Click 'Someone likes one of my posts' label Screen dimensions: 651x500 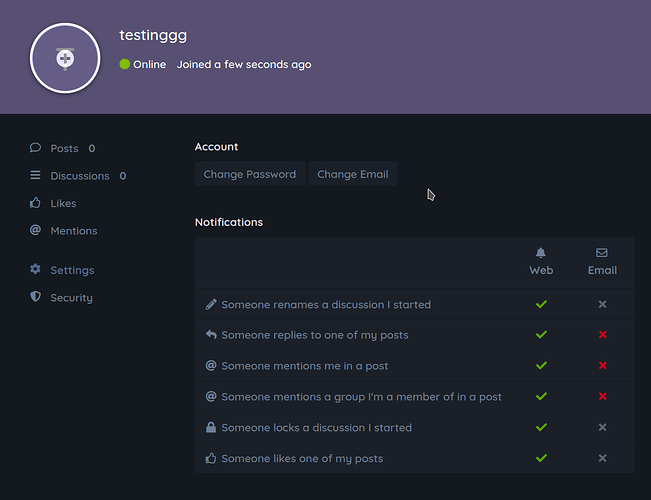[x=302, y=458]
